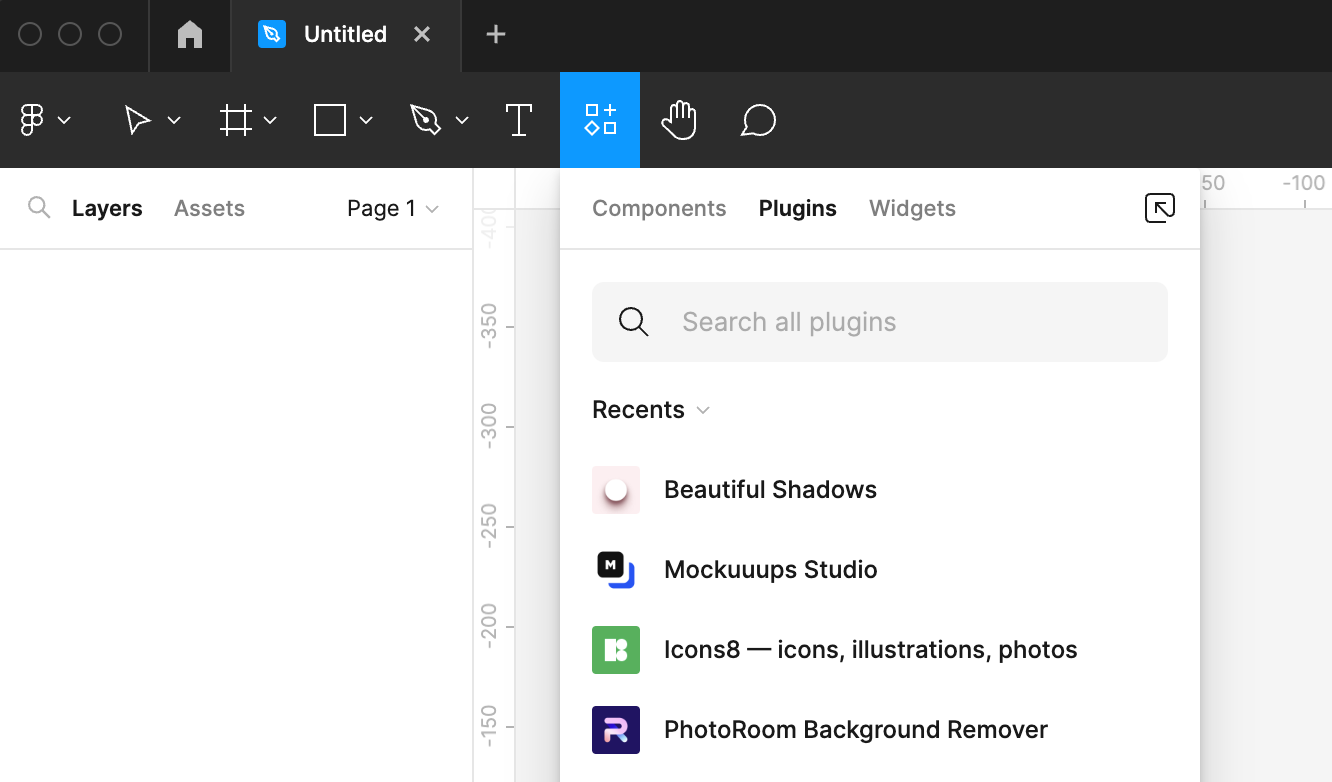The width and height of the screenshot is (1332, 782).
Task: Open the Comment tool
Action: 758,120
